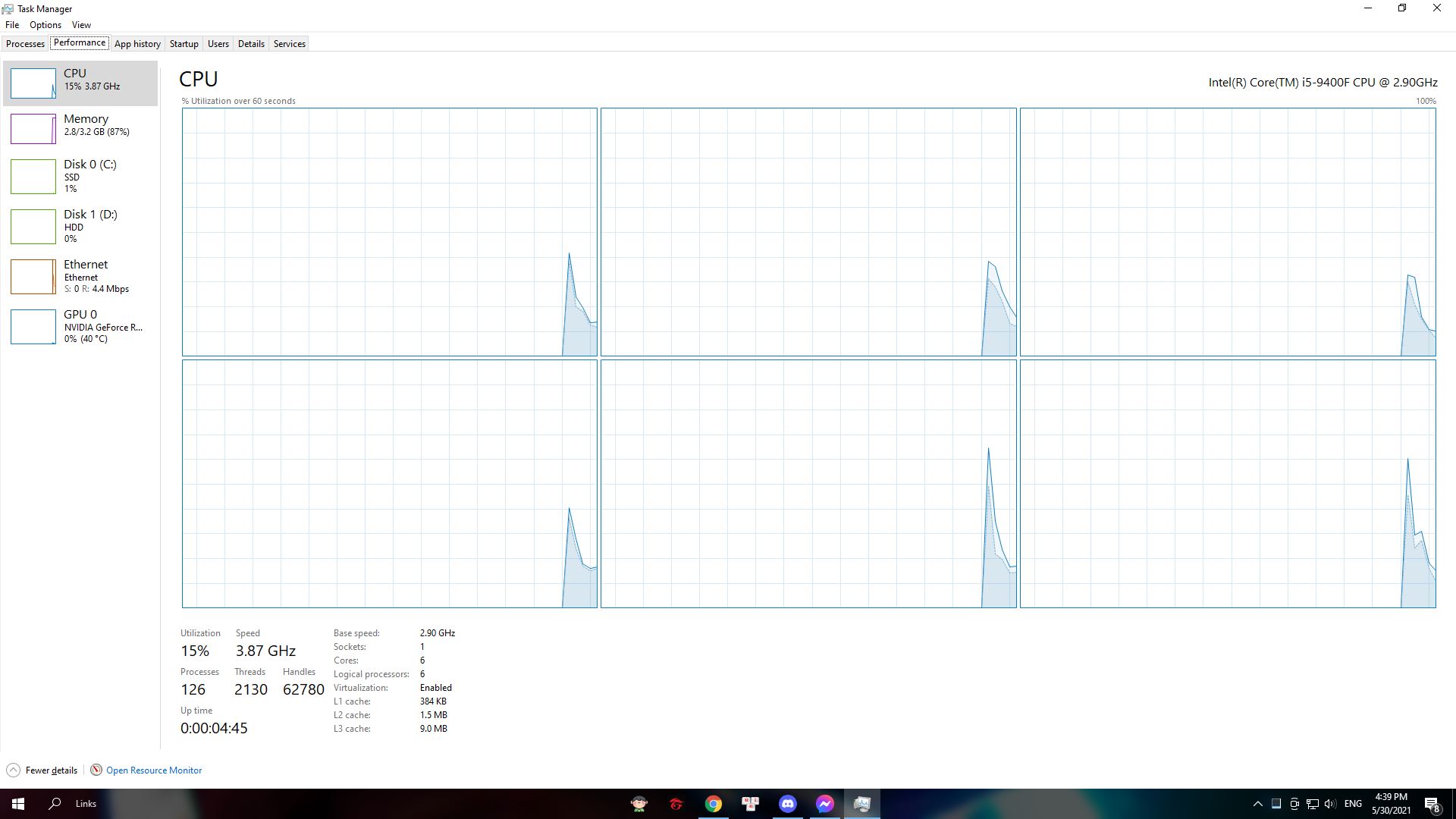Click the Discord icon in taskbar

click(x=788, y=803)
